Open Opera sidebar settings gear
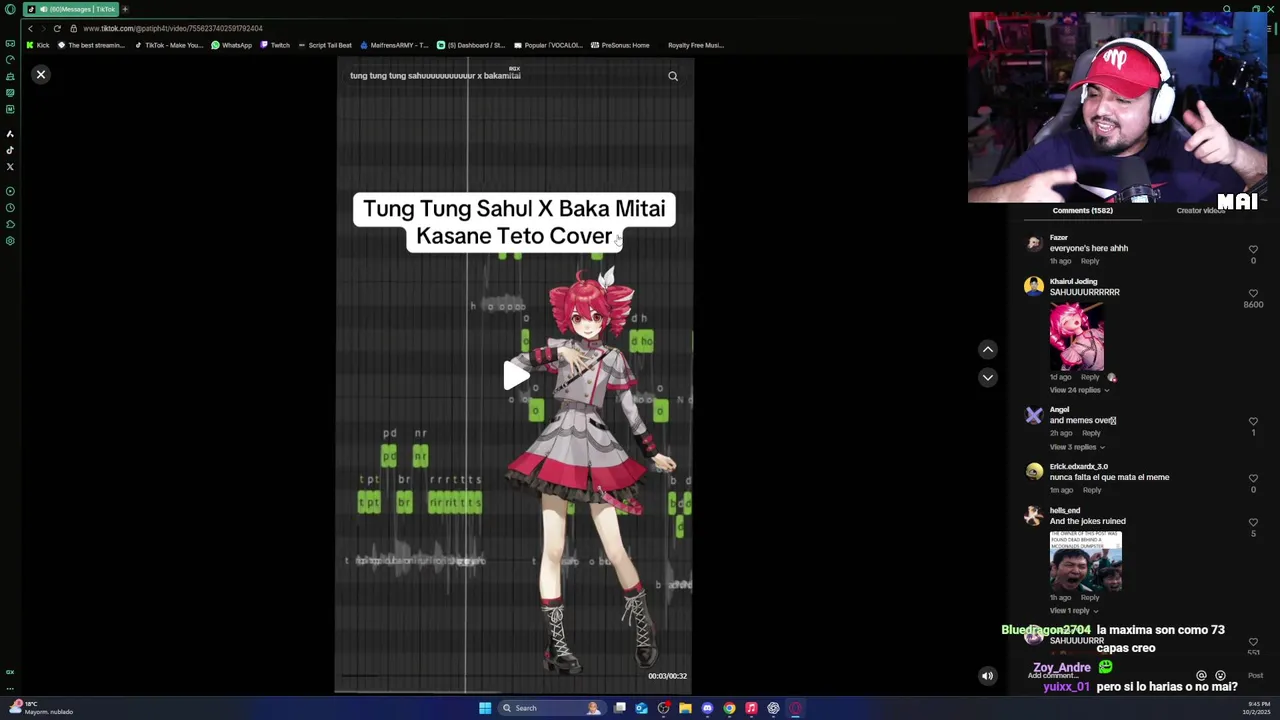Viewport: 1280px width, 720px height. pos(10,241)
